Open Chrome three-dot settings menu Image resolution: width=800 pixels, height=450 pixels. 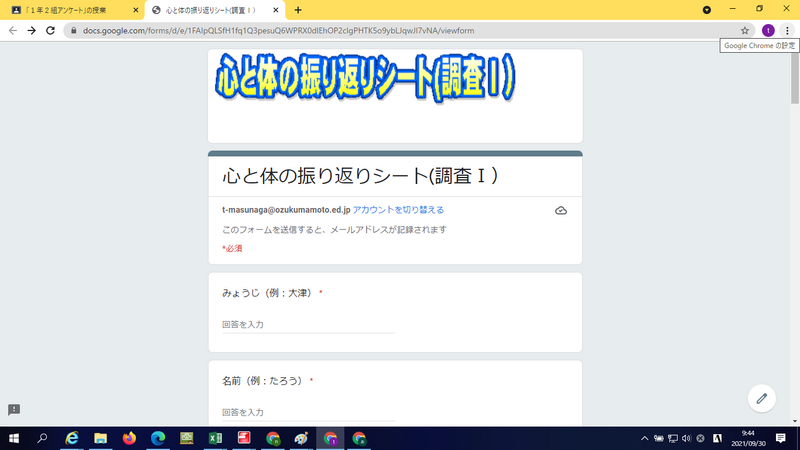787,31
